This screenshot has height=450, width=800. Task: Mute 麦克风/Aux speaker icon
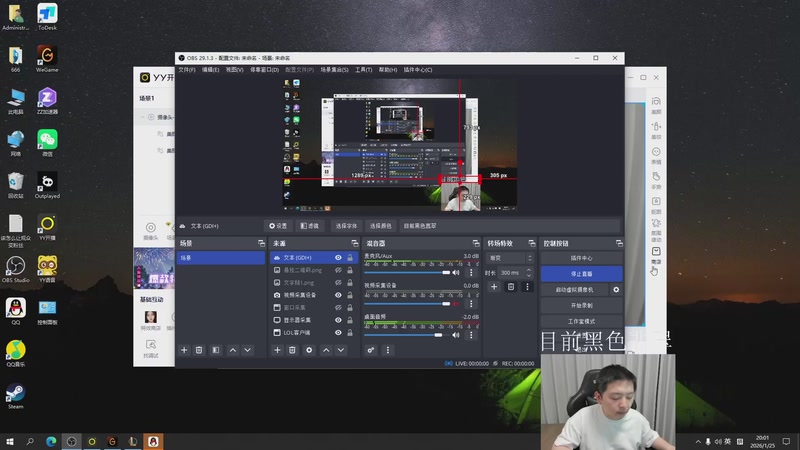(x=456, y=272)
